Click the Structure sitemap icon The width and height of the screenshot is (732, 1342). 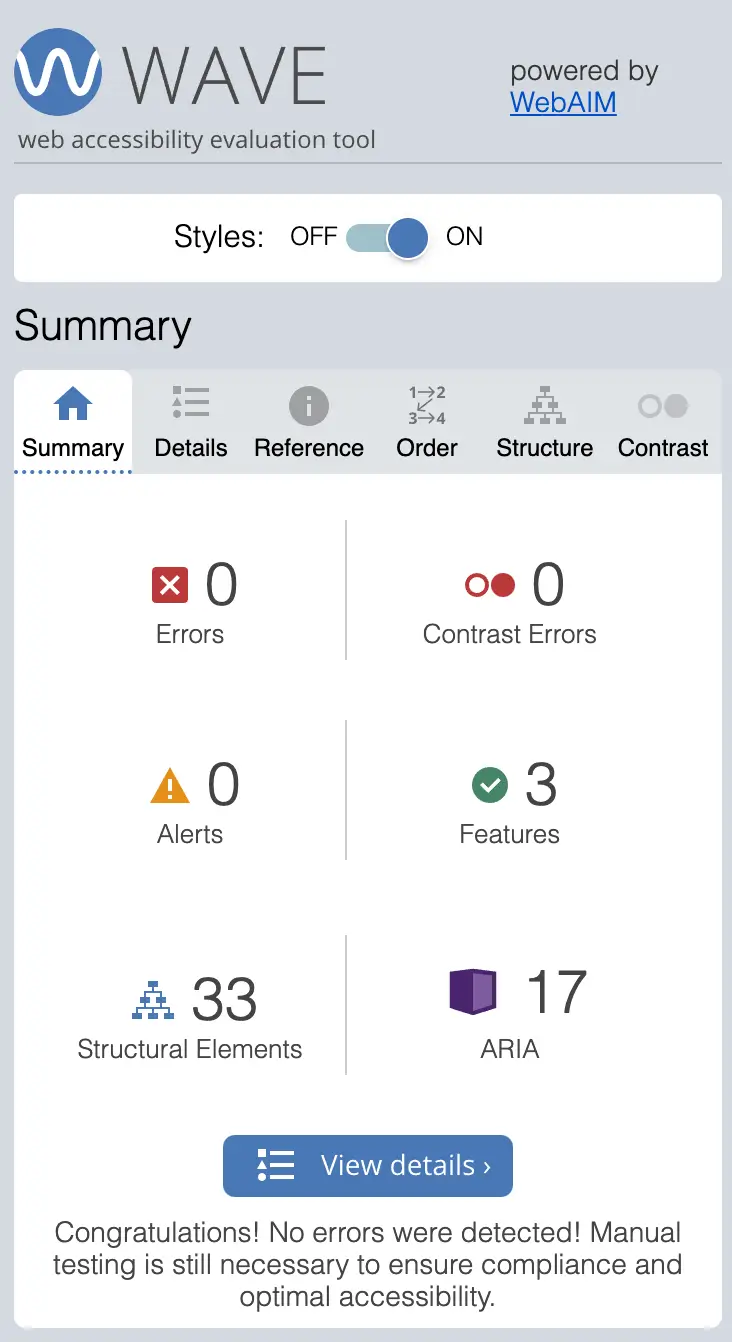pos(544,404)
